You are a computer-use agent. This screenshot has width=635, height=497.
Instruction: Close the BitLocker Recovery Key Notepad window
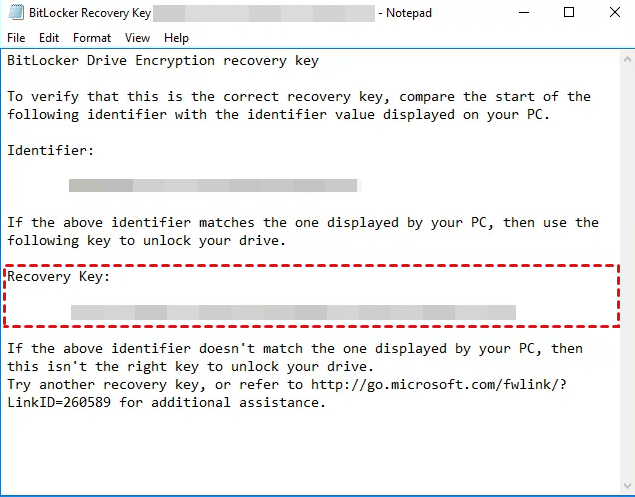pos(612,13)
